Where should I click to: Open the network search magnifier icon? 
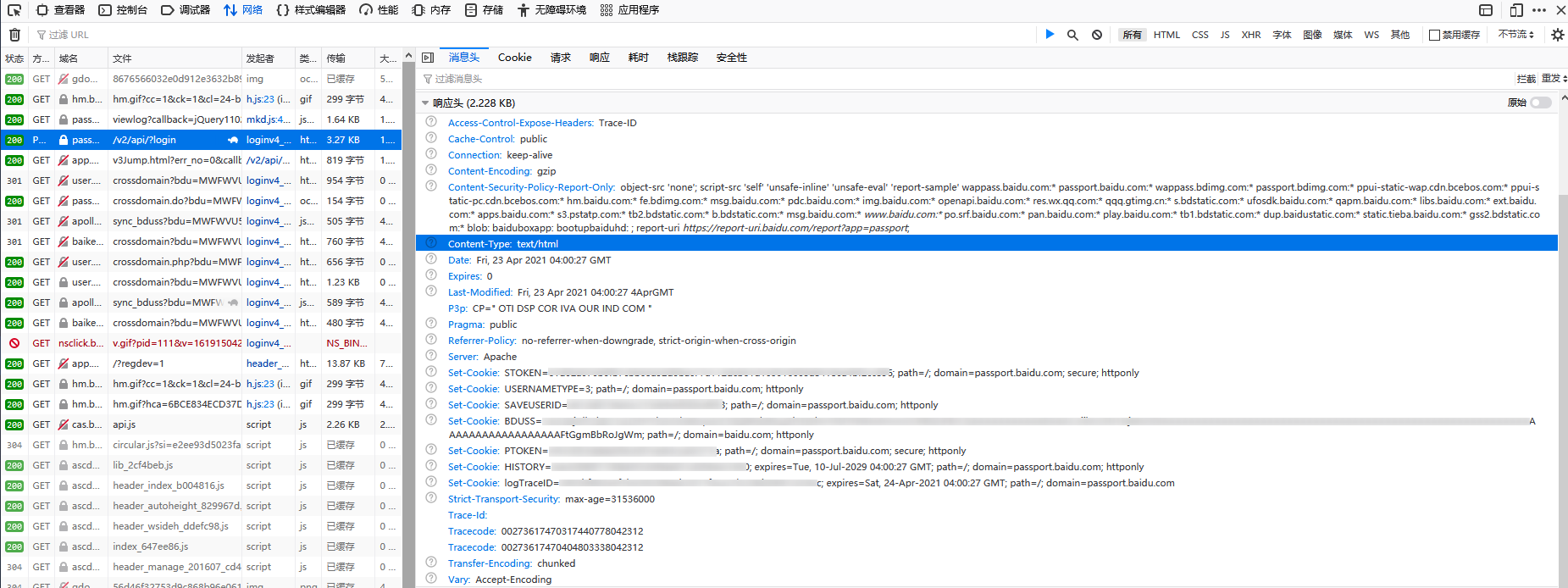1072,35
